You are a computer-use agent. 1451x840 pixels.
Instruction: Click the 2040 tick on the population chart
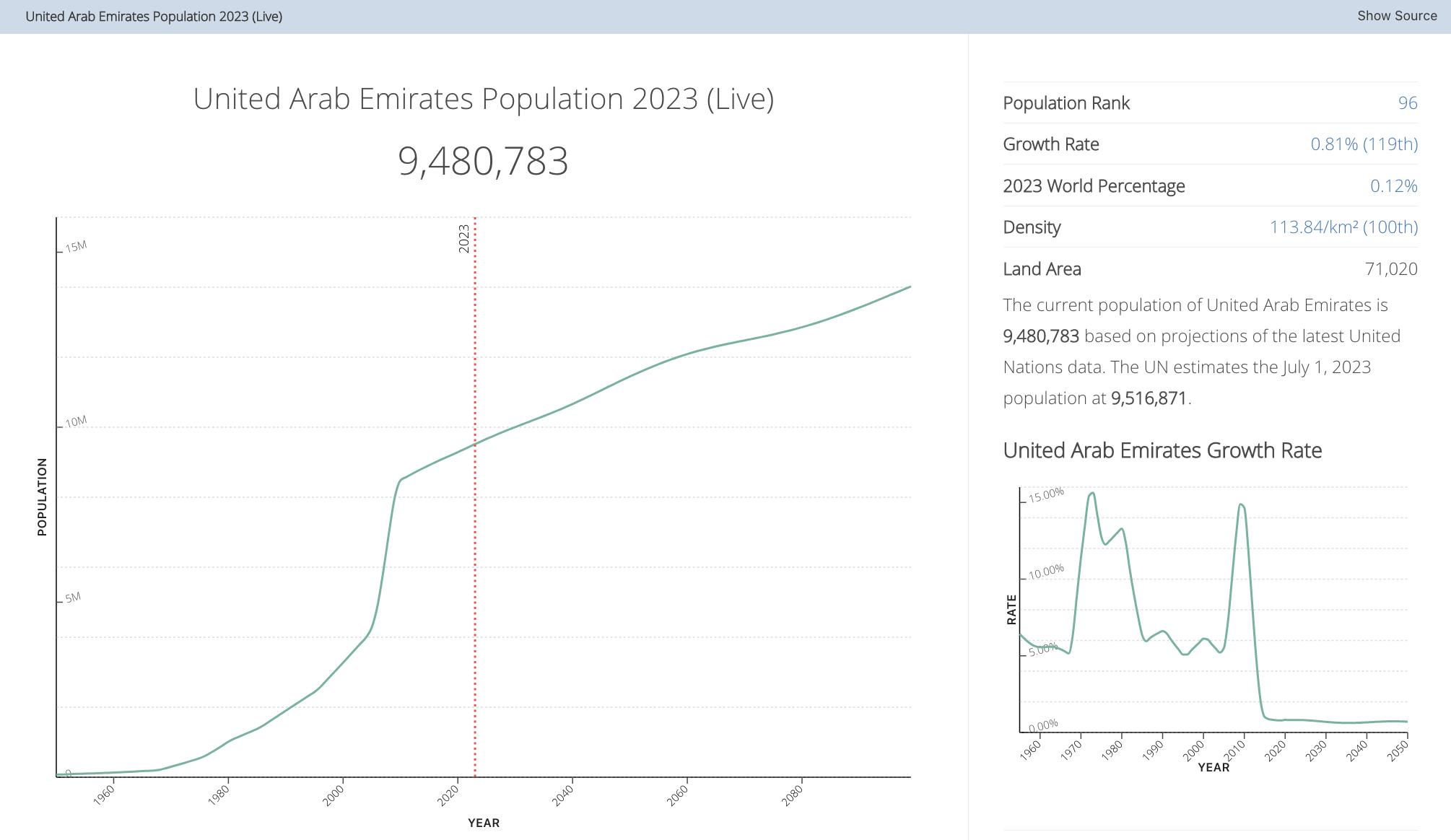(x=563, y=795)
